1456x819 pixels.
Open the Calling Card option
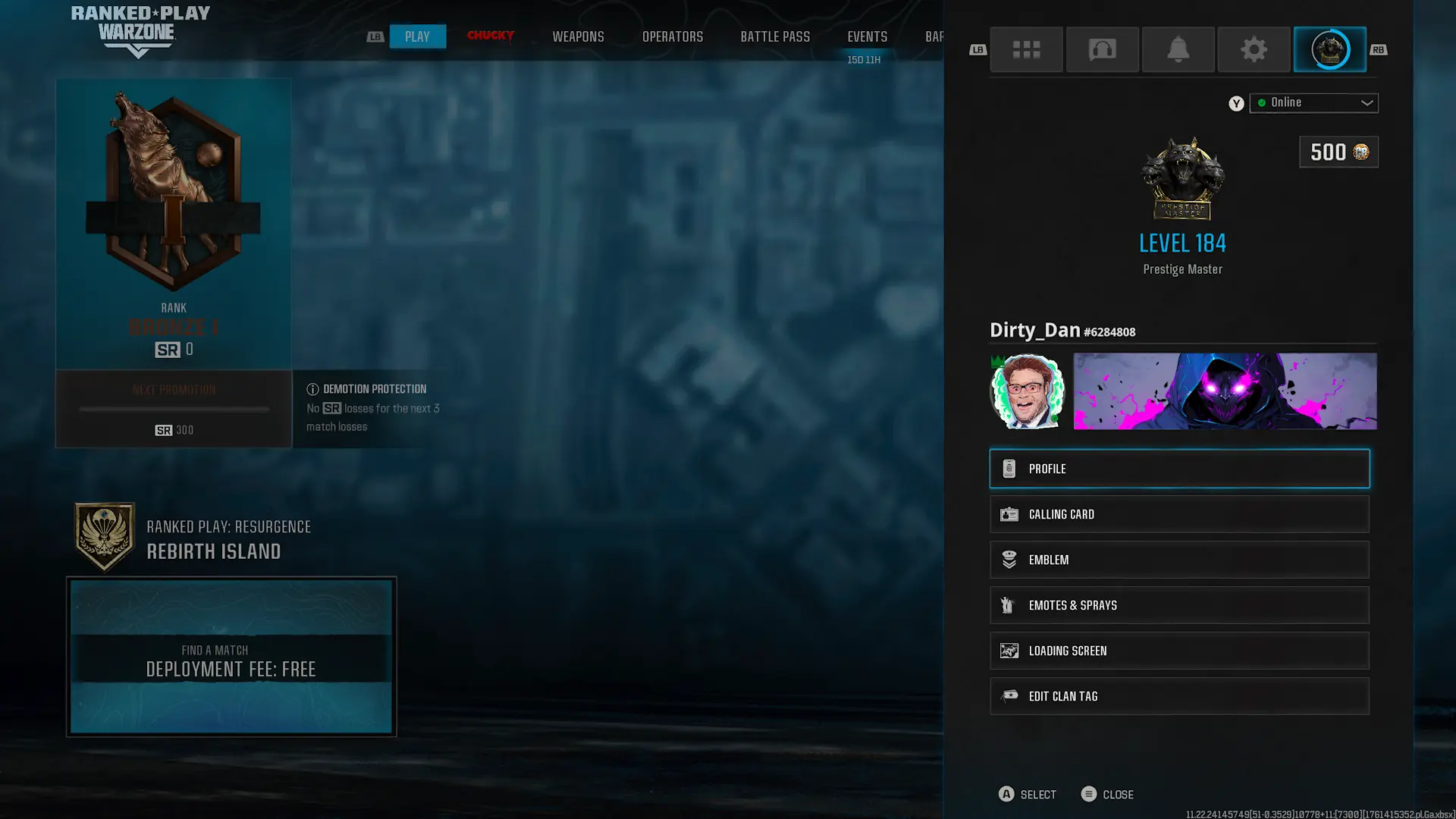(1179, 514)
